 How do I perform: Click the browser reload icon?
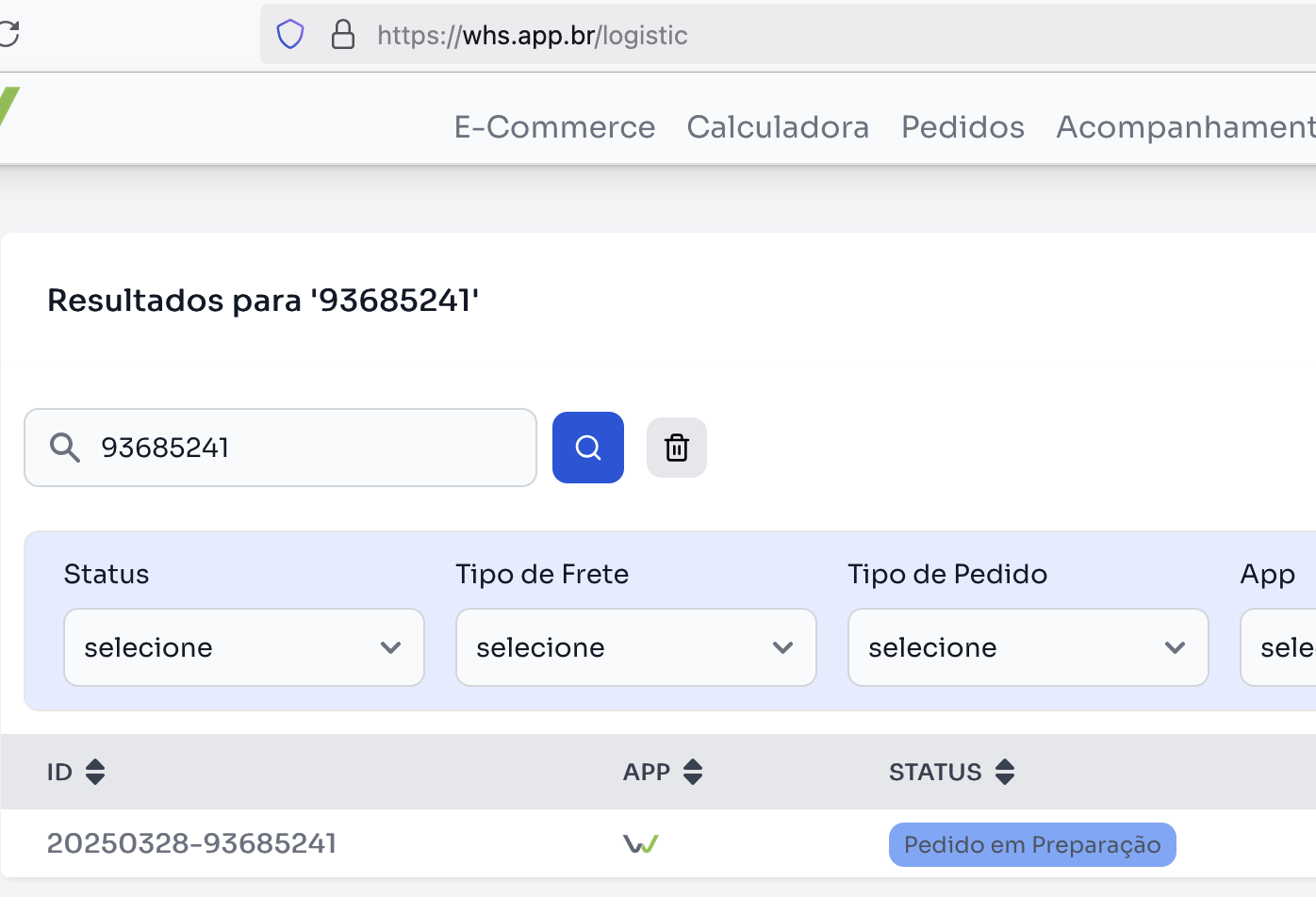[8, 35]
